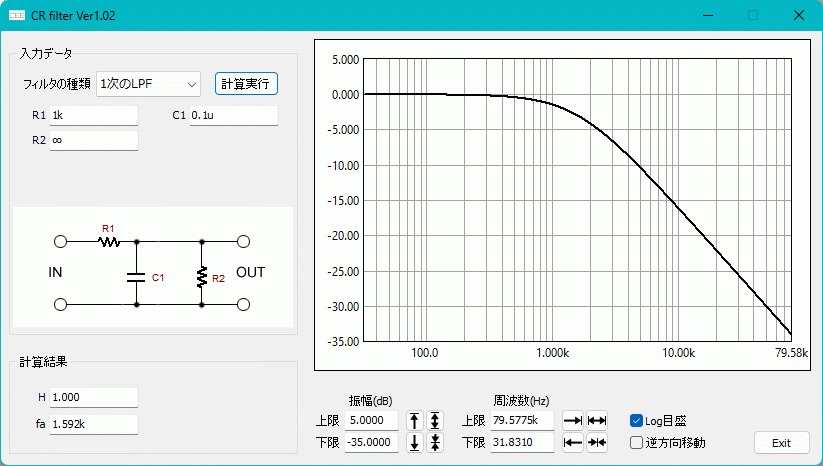Click the Exit button
Viewport: 823px width, 466px height.
pyautogui.click(x=781, y=442)
